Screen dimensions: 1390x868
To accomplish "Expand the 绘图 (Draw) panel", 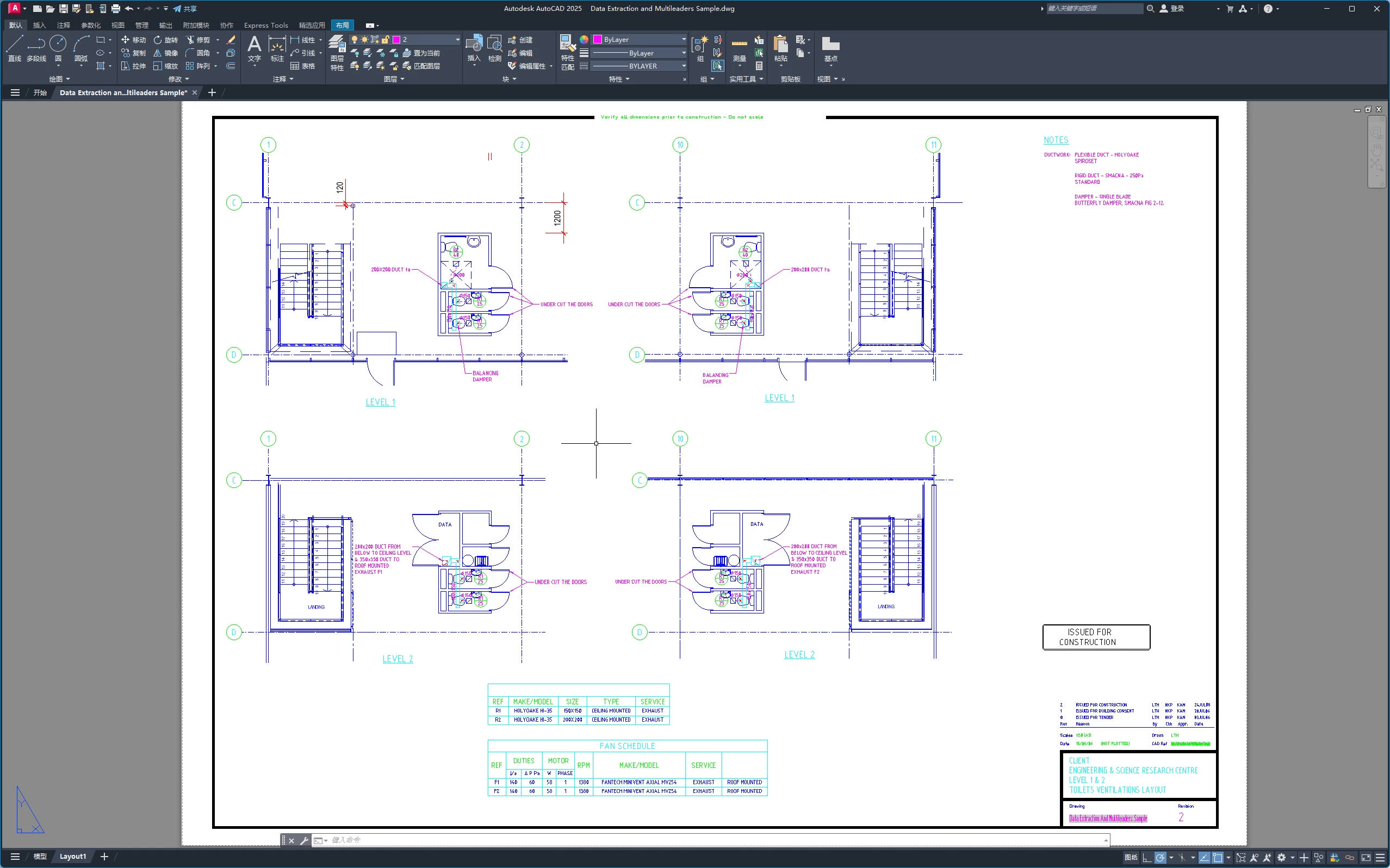I will pyautogui.click(x=59, y=79).
